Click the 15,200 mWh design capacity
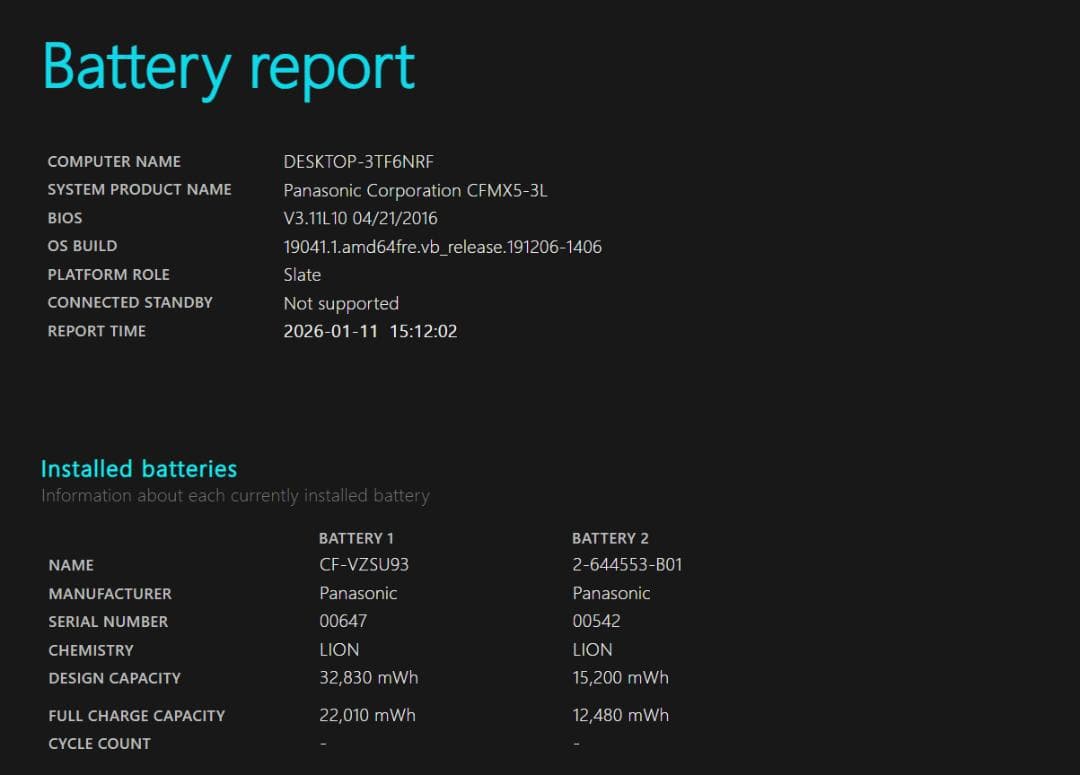This screenshot has height=775, width=1080. click(620, 678)
